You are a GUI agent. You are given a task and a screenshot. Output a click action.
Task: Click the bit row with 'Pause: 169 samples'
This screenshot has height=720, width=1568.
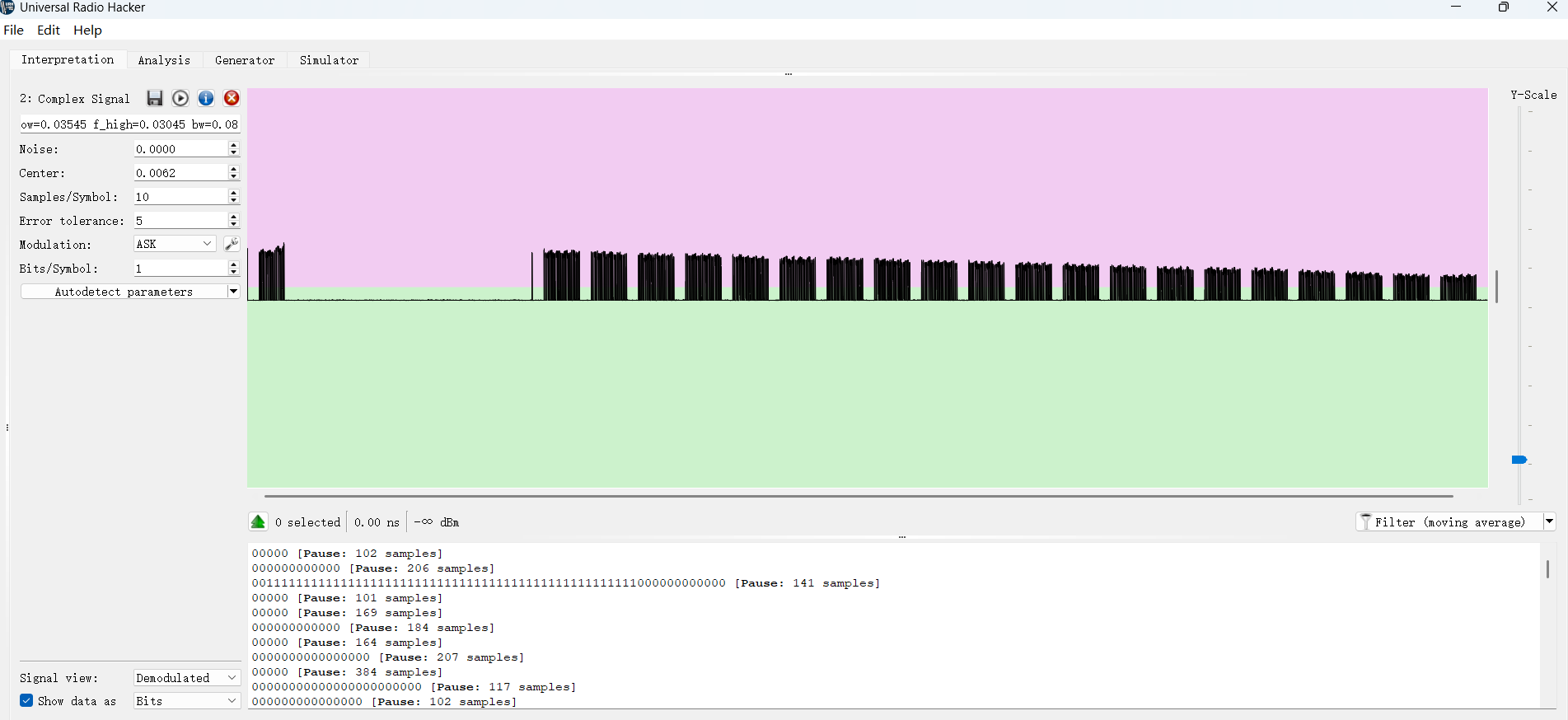(x=347, y=613)
